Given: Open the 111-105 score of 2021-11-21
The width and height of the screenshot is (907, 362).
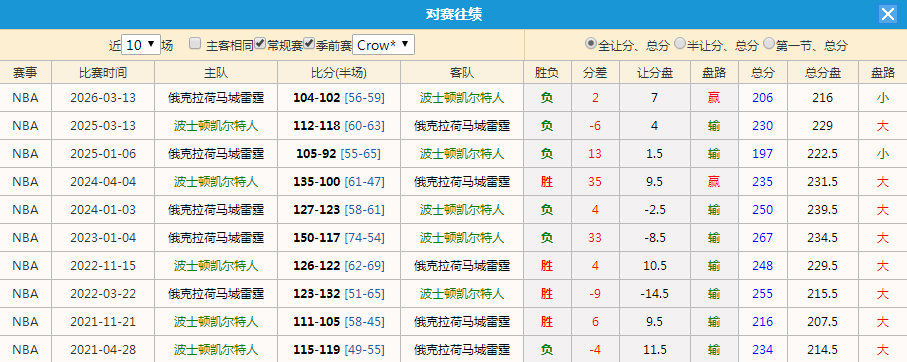Looking at the screenshot, I should (x=316, y=322).
